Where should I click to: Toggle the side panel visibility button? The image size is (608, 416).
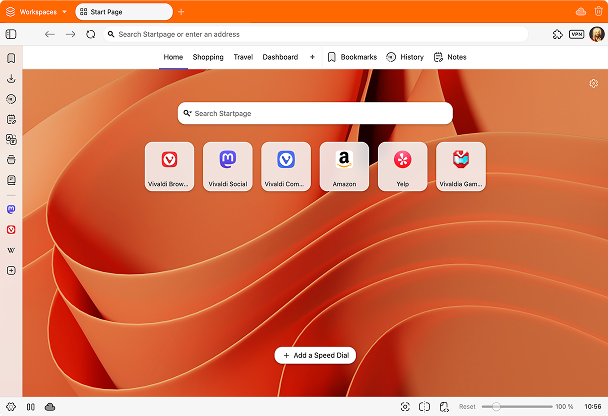[11, 33]
